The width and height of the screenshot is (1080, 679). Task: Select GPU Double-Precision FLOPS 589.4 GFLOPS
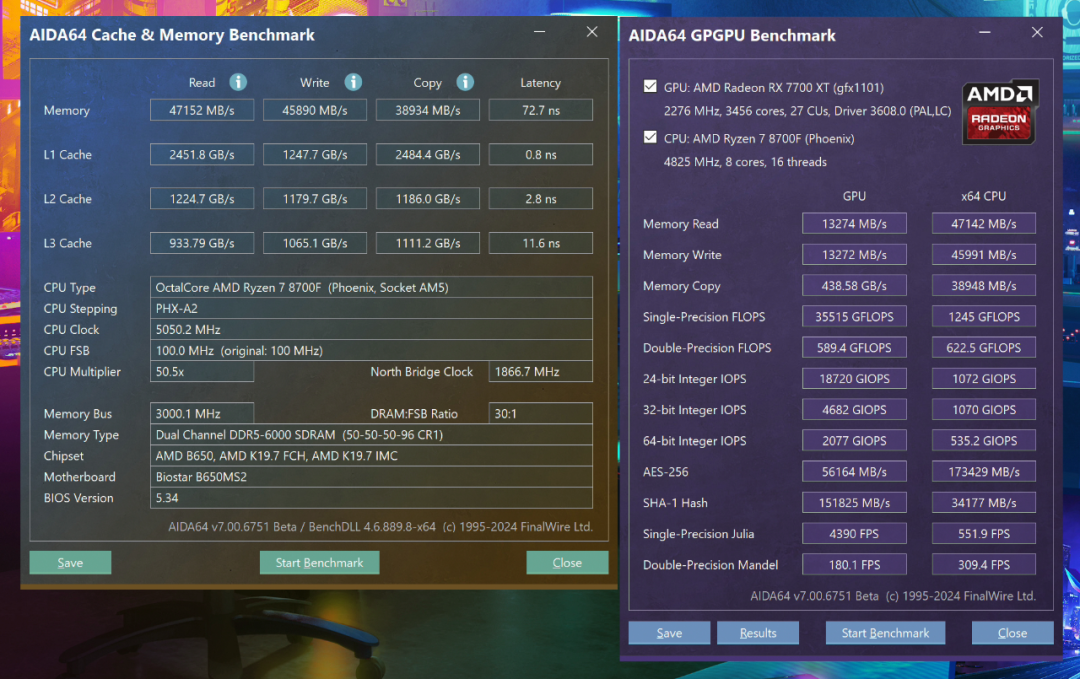pyautogui.click(x=854, y=348)
